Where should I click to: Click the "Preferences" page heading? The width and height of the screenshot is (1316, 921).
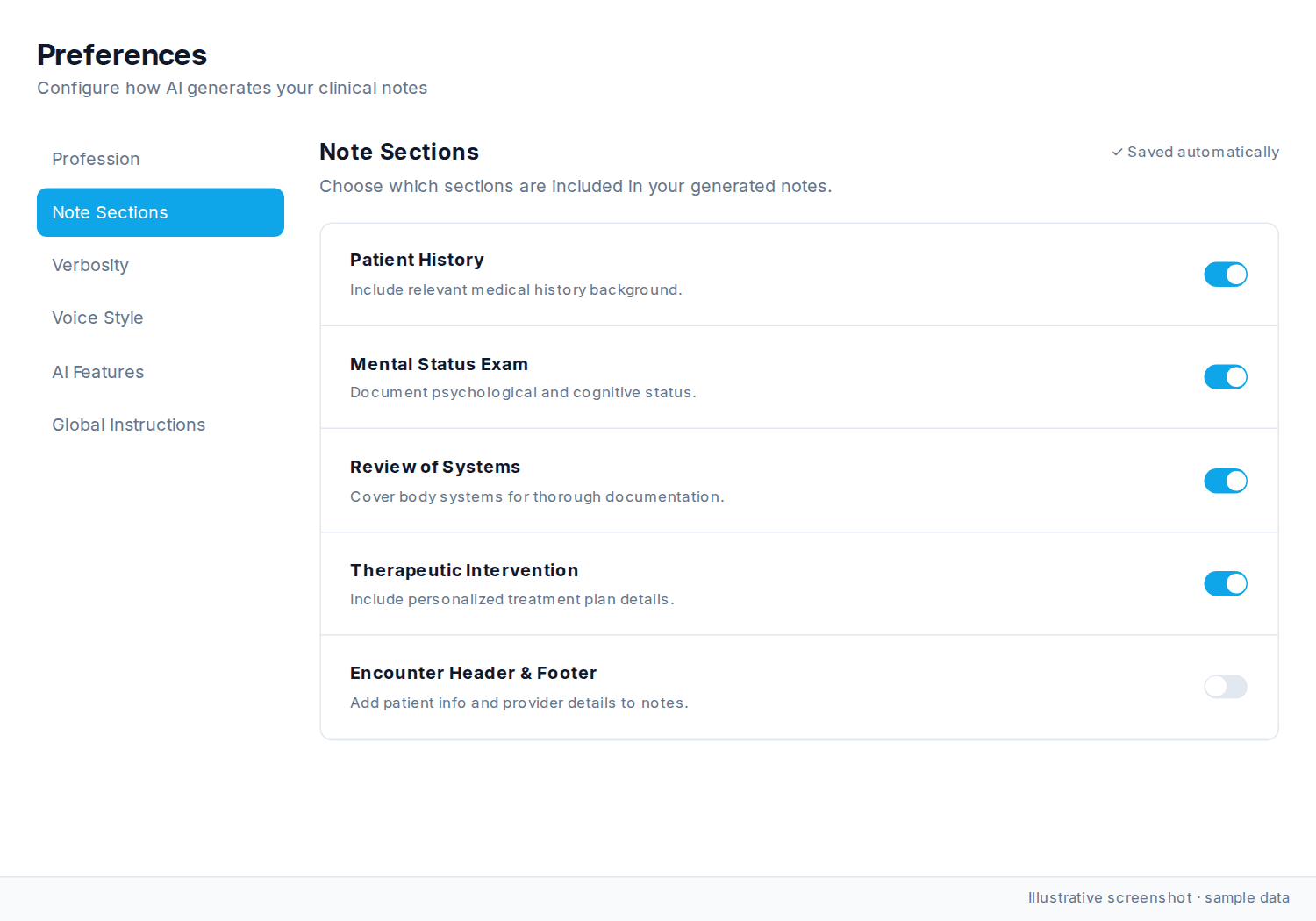(x=122, y=54)
